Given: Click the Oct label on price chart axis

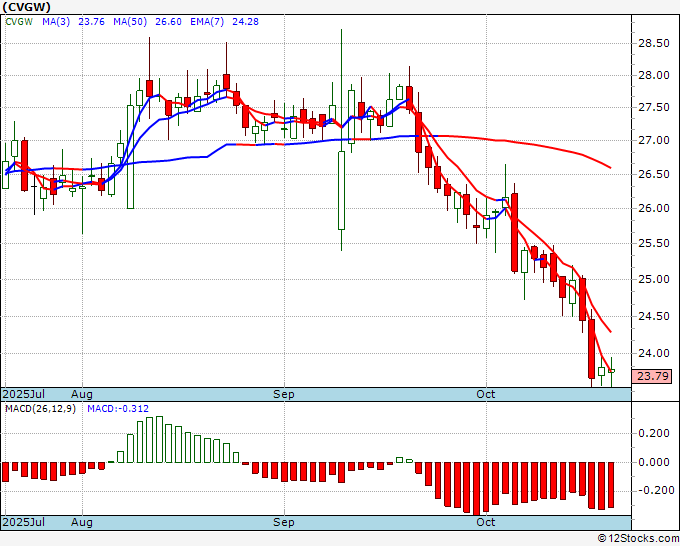Looking at the screenshot, I should pos(486,394).
